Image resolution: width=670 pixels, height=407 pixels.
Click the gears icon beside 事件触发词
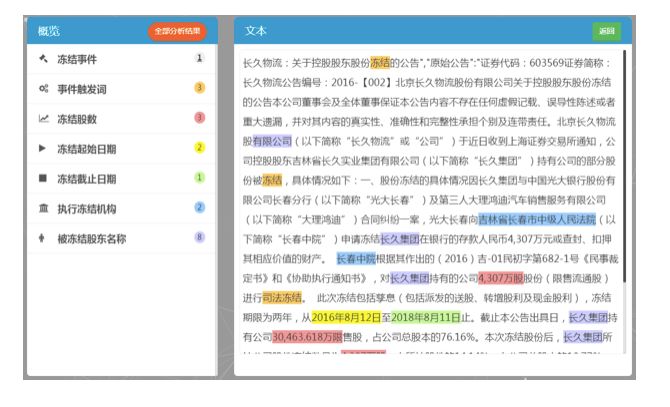tap(43, 88)
